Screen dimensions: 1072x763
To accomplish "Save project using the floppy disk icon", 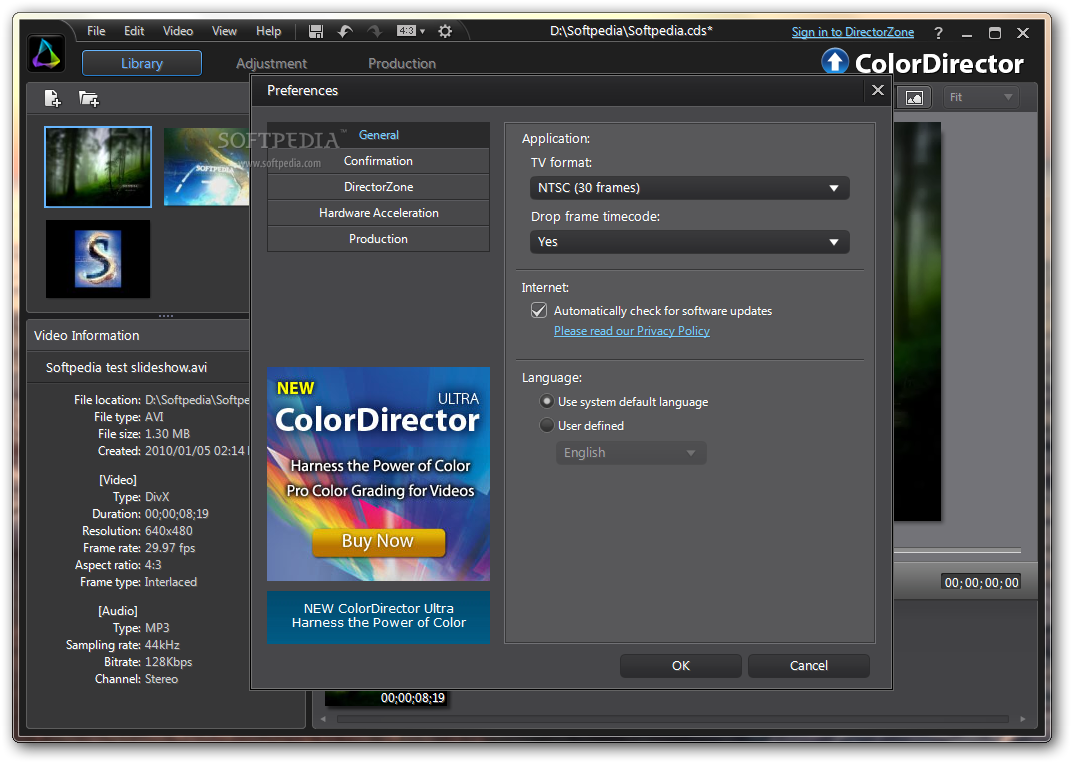I will point(316,31).
